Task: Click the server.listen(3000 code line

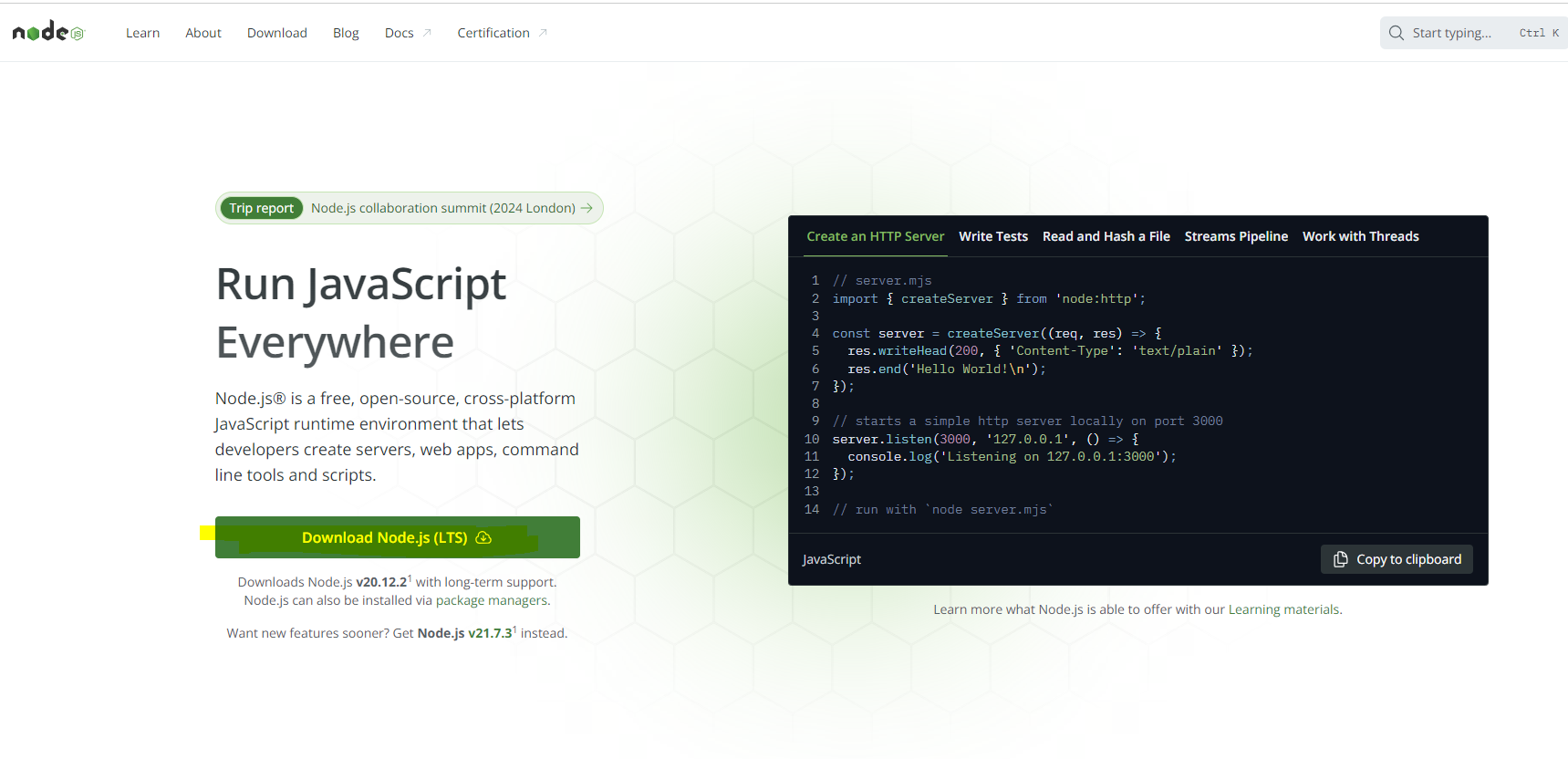Action: coord(985,439)
